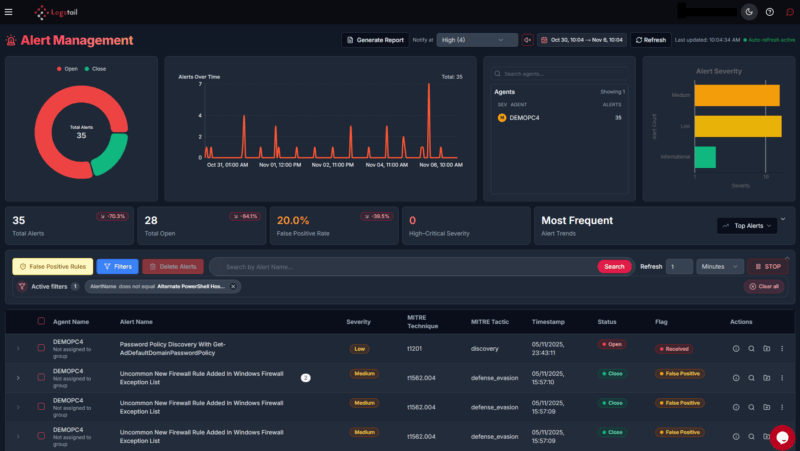Click the Timestamp column header

click(548, 321)
